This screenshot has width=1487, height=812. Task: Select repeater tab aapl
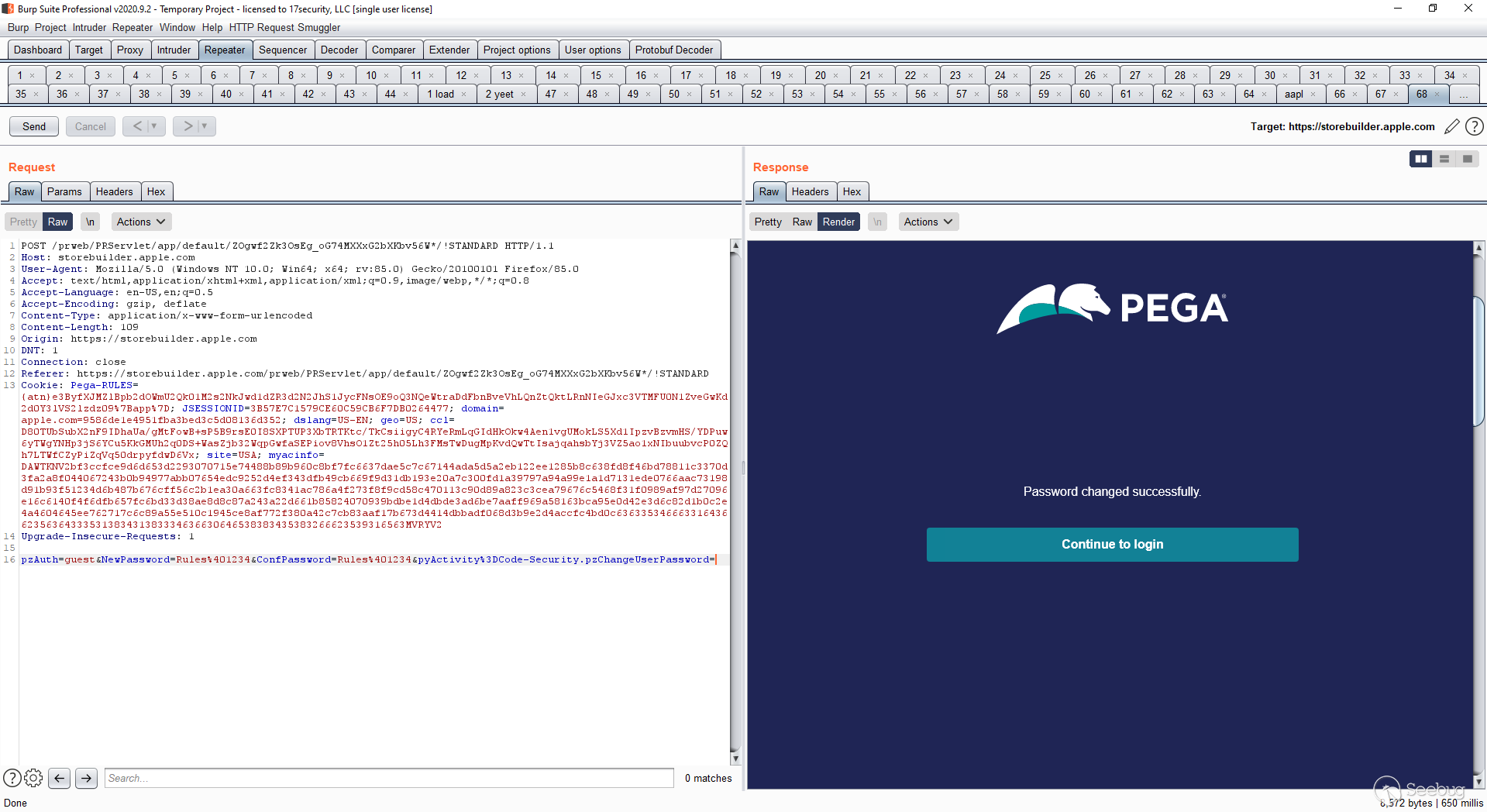coord(1294,95)
